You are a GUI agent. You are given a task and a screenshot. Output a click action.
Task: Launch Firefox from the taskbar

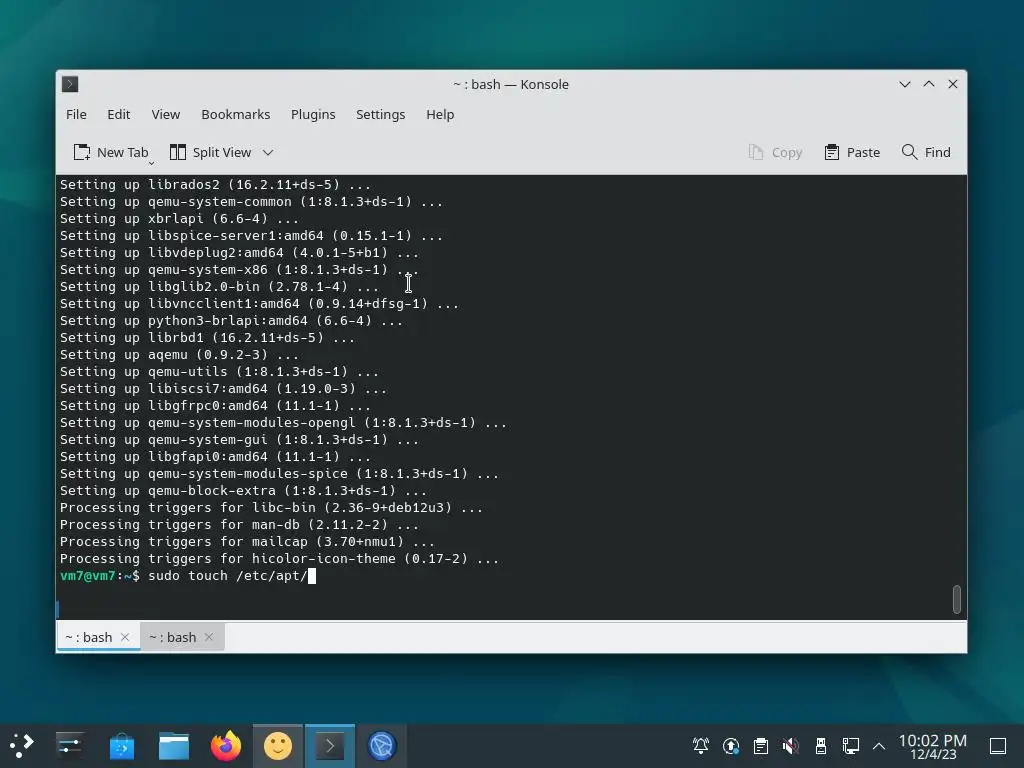point(226,745)
